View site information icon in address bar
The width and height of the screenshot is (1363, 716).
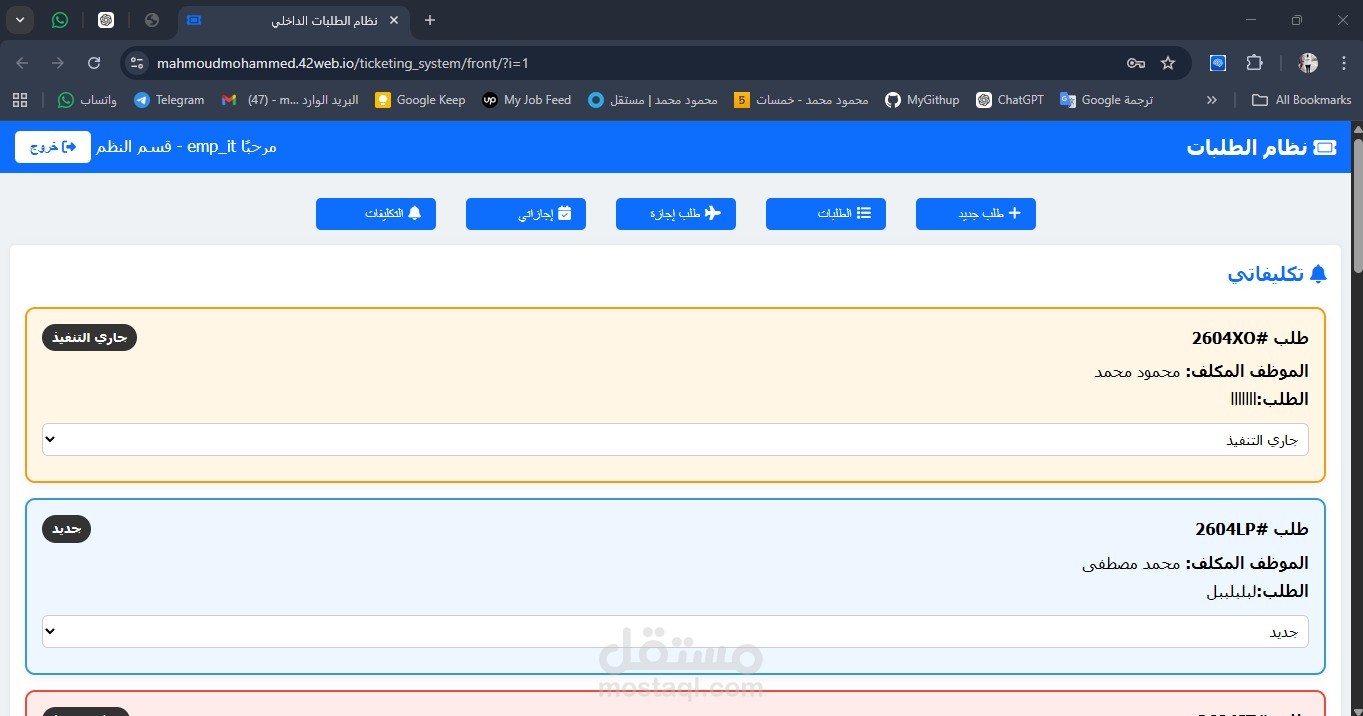click(138, 63)
